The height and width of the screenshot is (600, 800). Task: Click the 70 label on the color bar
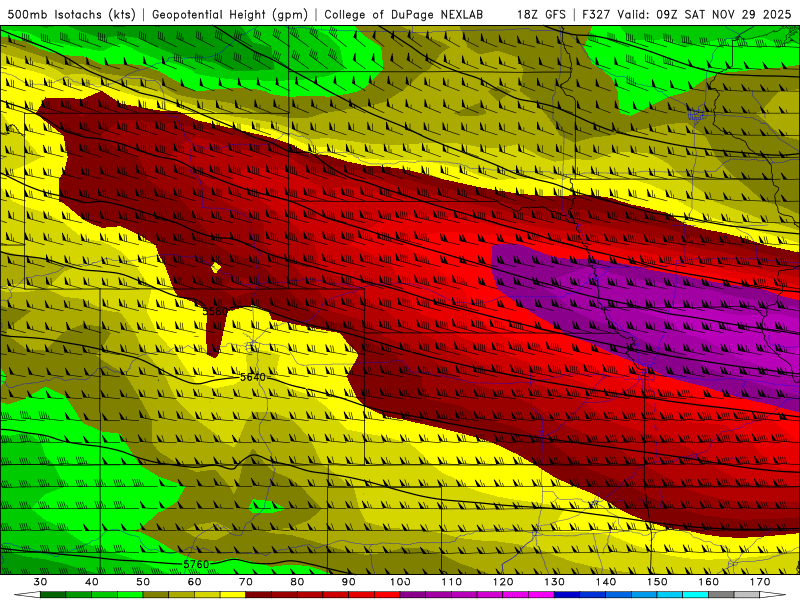point(246,582)
